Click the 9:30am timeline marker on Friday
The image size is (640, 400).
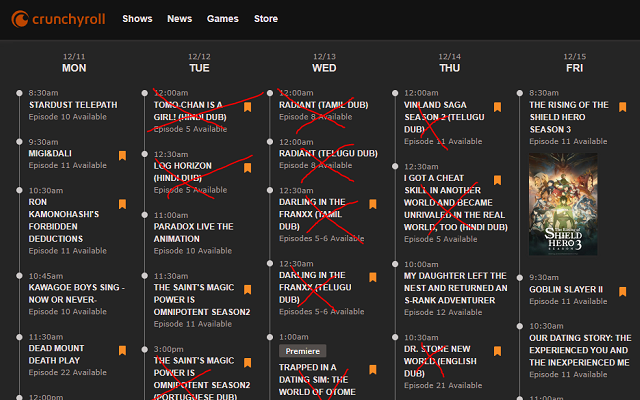pos(520,278)
